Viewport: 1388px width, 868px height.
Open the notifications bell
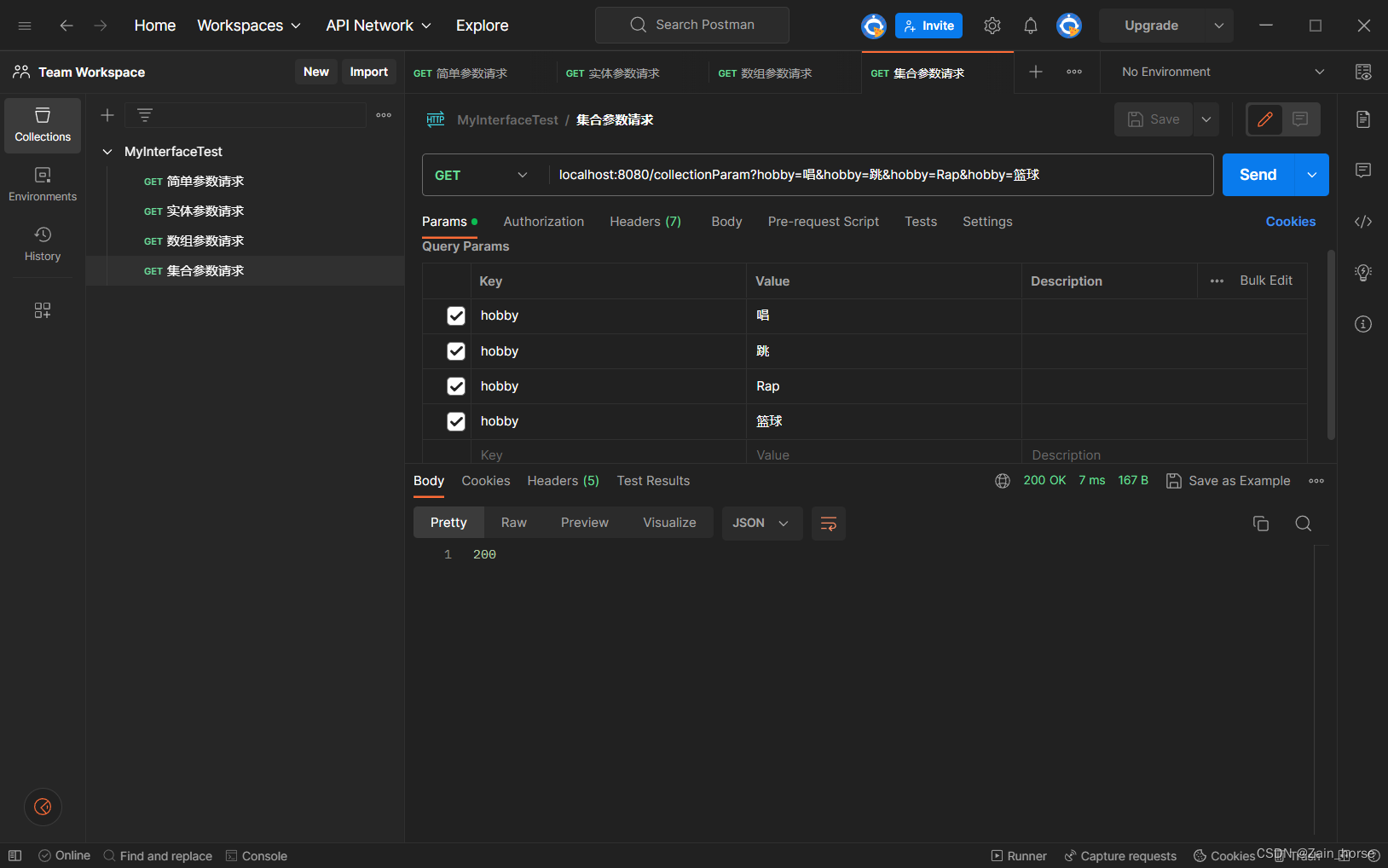(1031, 26)
